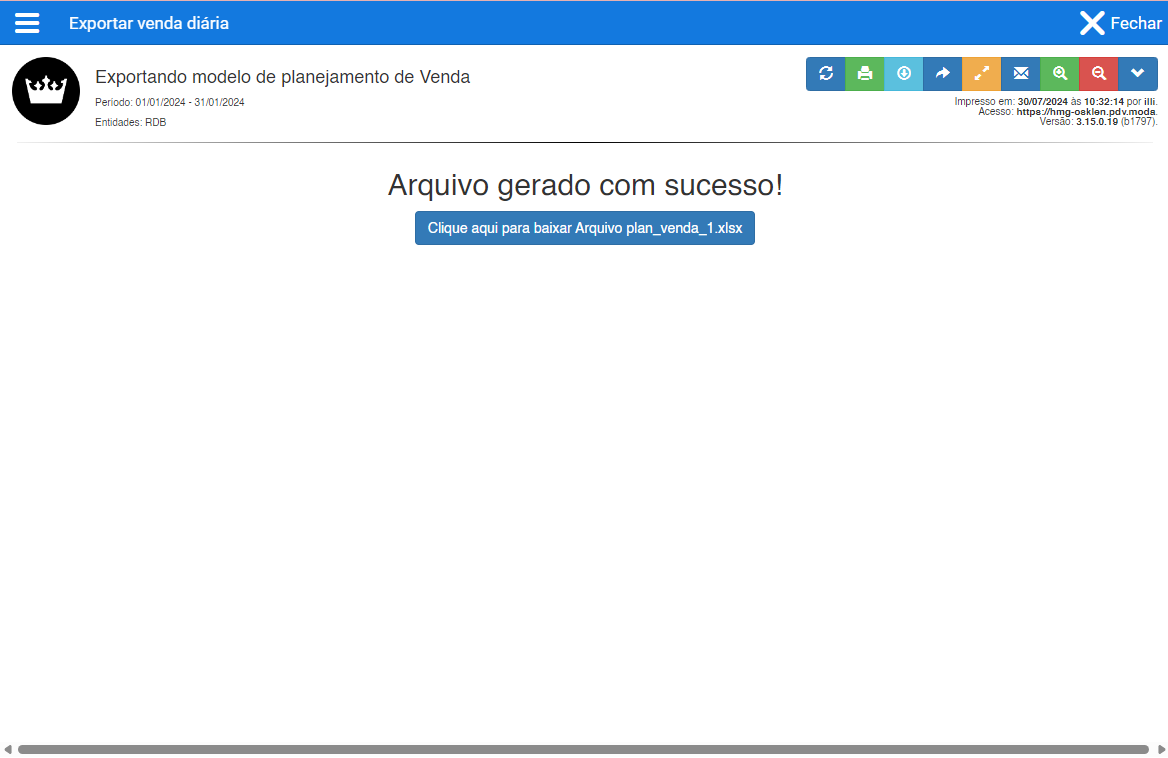The width and height of the screenshot is (1168, 758).
Task: Expand report to fullscreen with diagonal arrows icon
Action: tap(981, 73)
